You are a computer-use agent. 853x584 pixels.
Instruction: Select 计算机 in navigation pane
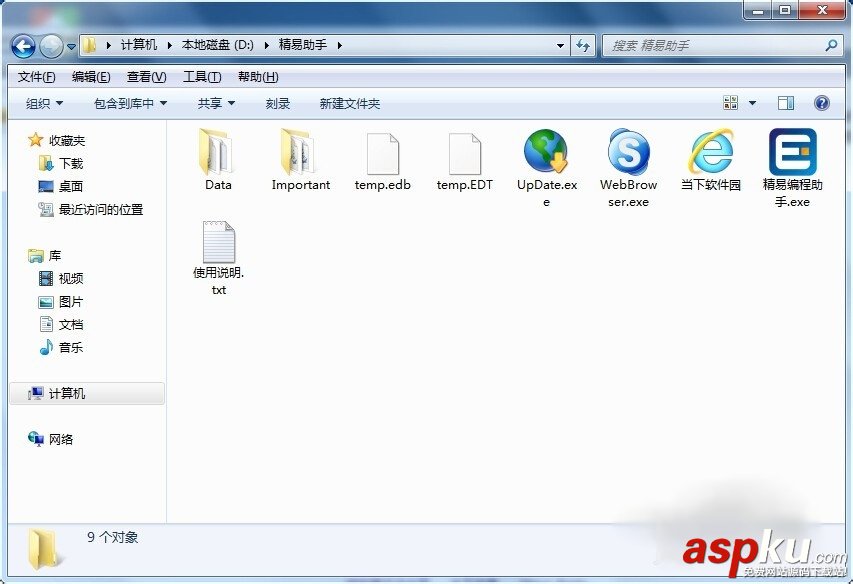click(x=87, y=394)
